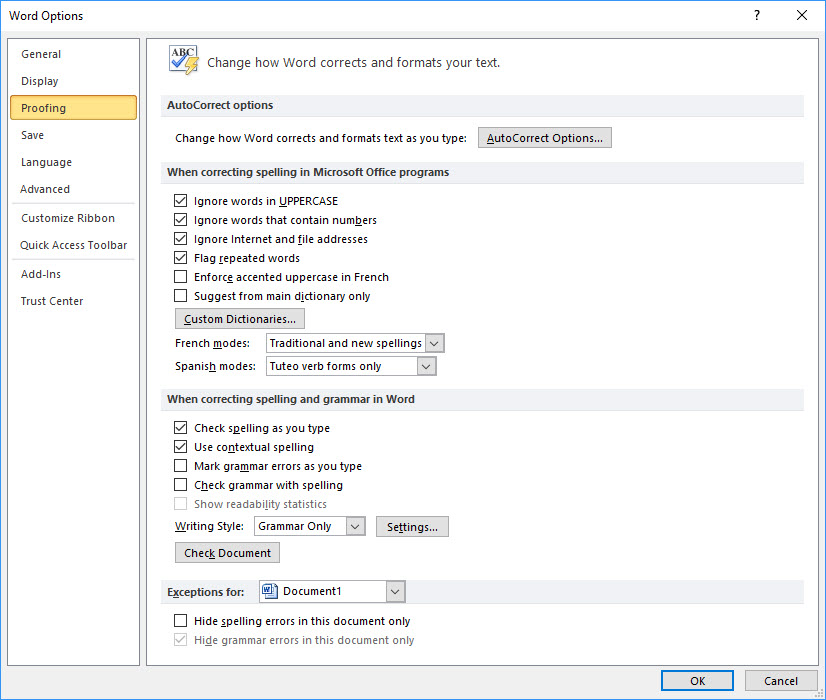Viewport: 826px width, 700px height.
Task: Toggle Flag repeated words
Action: 181,258
